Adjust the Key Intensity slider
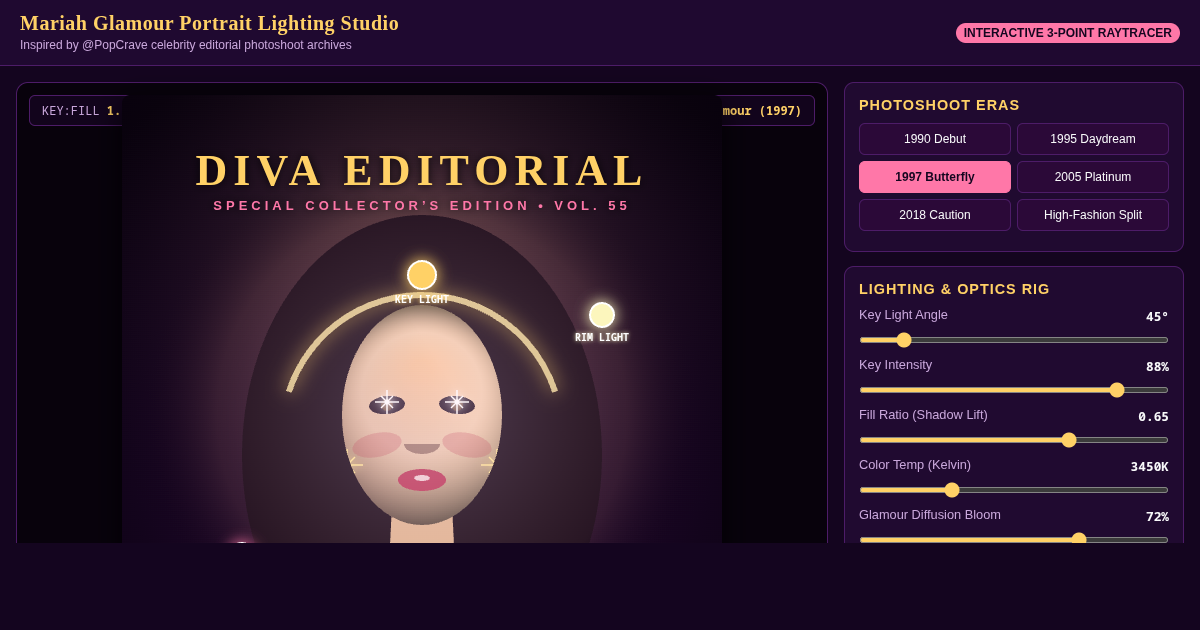The image size is (1200, 630). point(1014,390)
